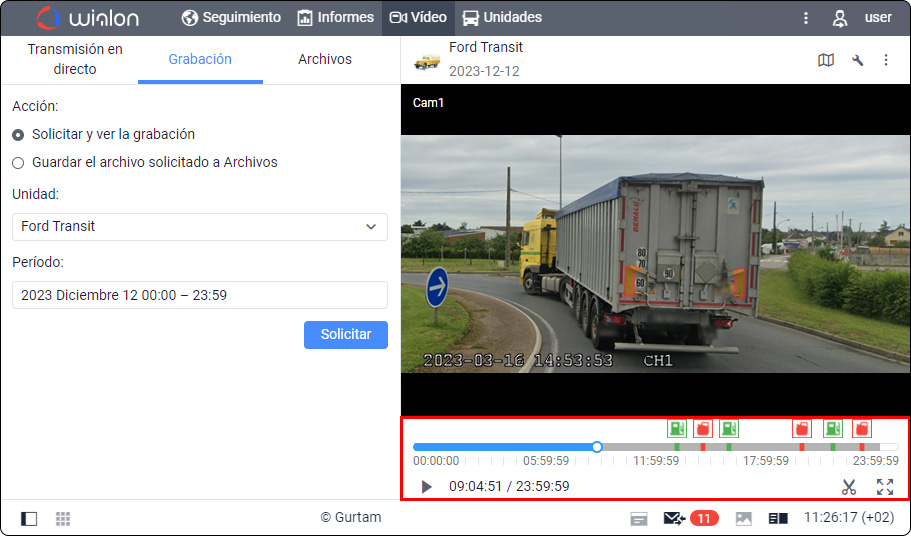
Task: Click the first green fueling marker on timeline
Action: [677, 428]
